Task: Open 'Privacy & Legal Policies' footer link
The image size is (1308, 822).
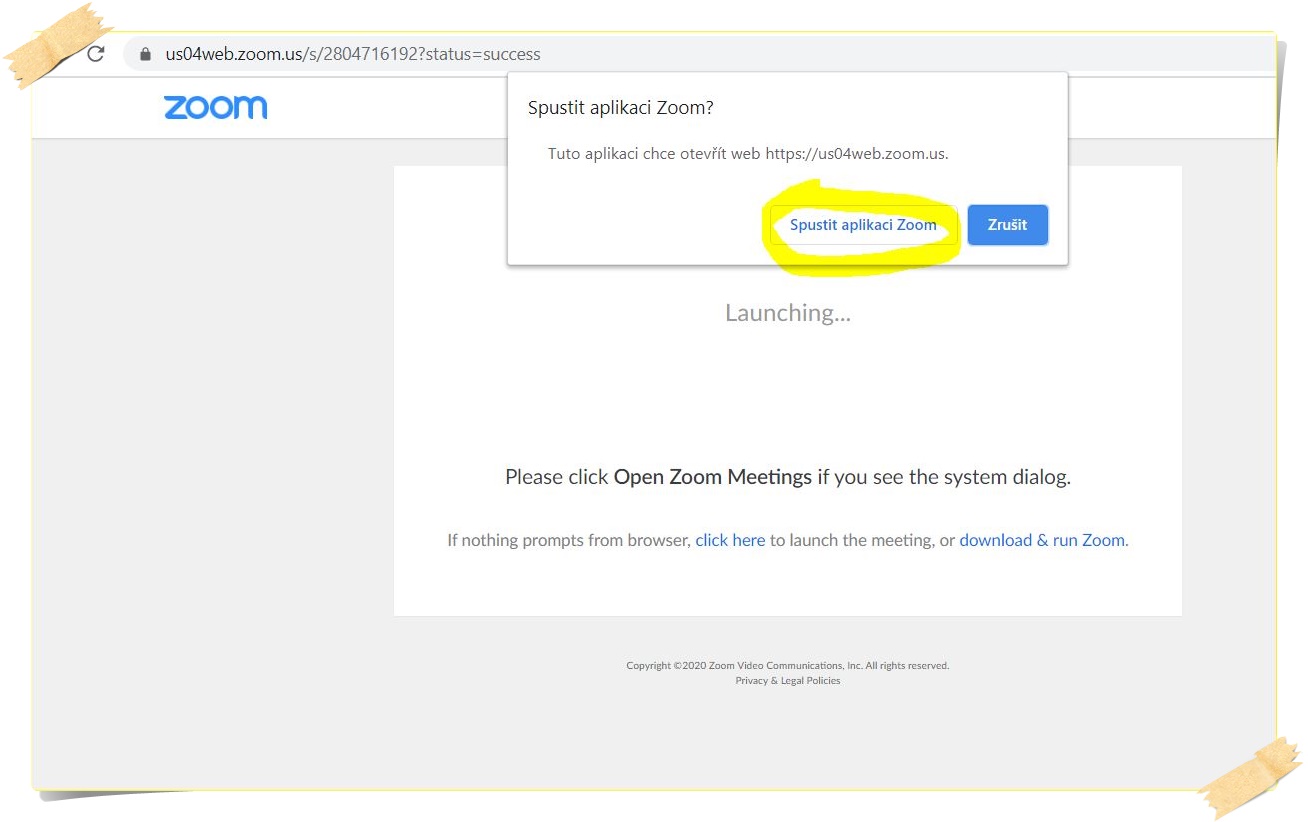Action: 788,681
